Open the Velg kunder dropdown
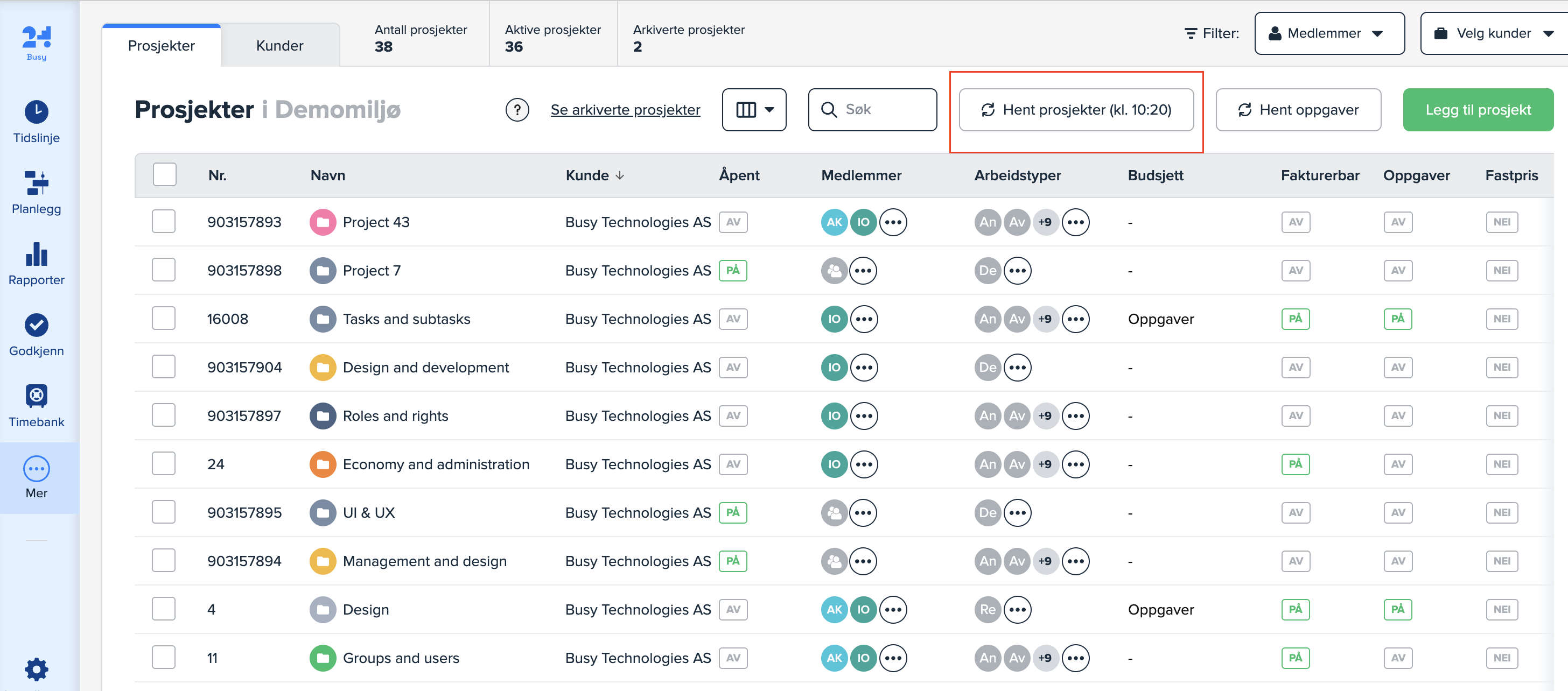1568x691 pixels. coord(1494,33)
